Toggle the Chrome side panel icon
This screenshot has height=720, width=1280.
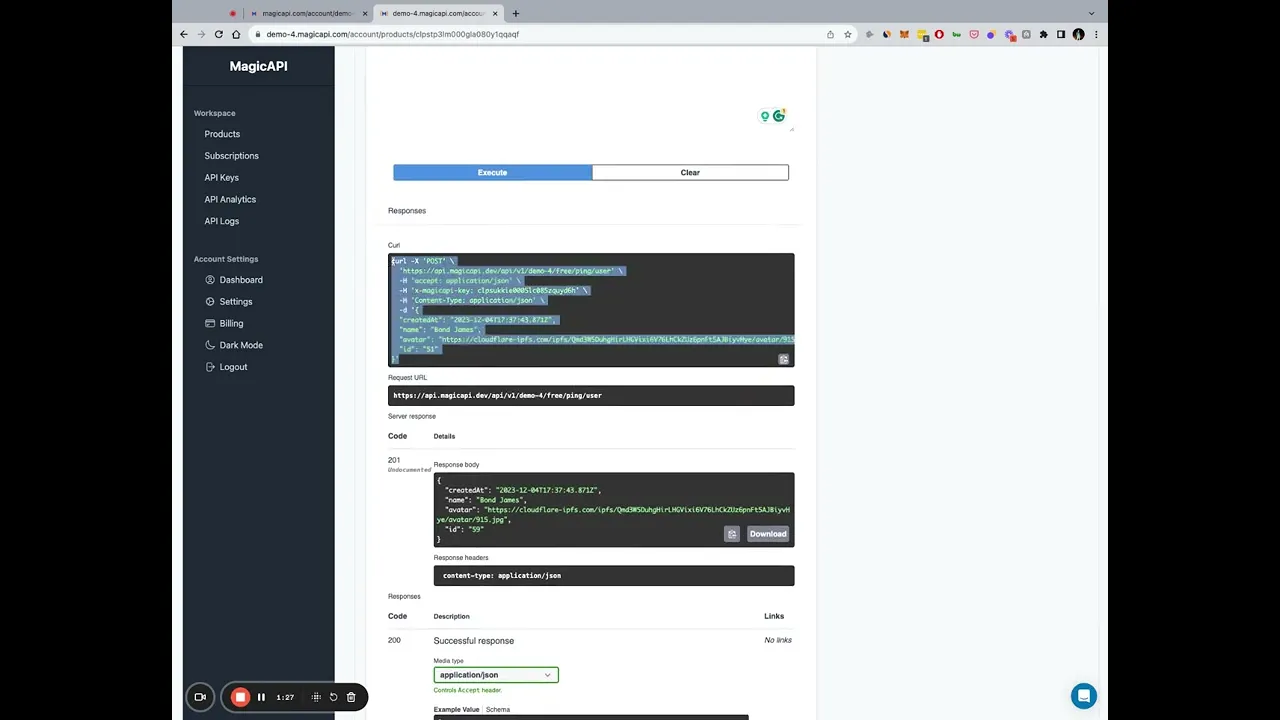[1061, 34]
